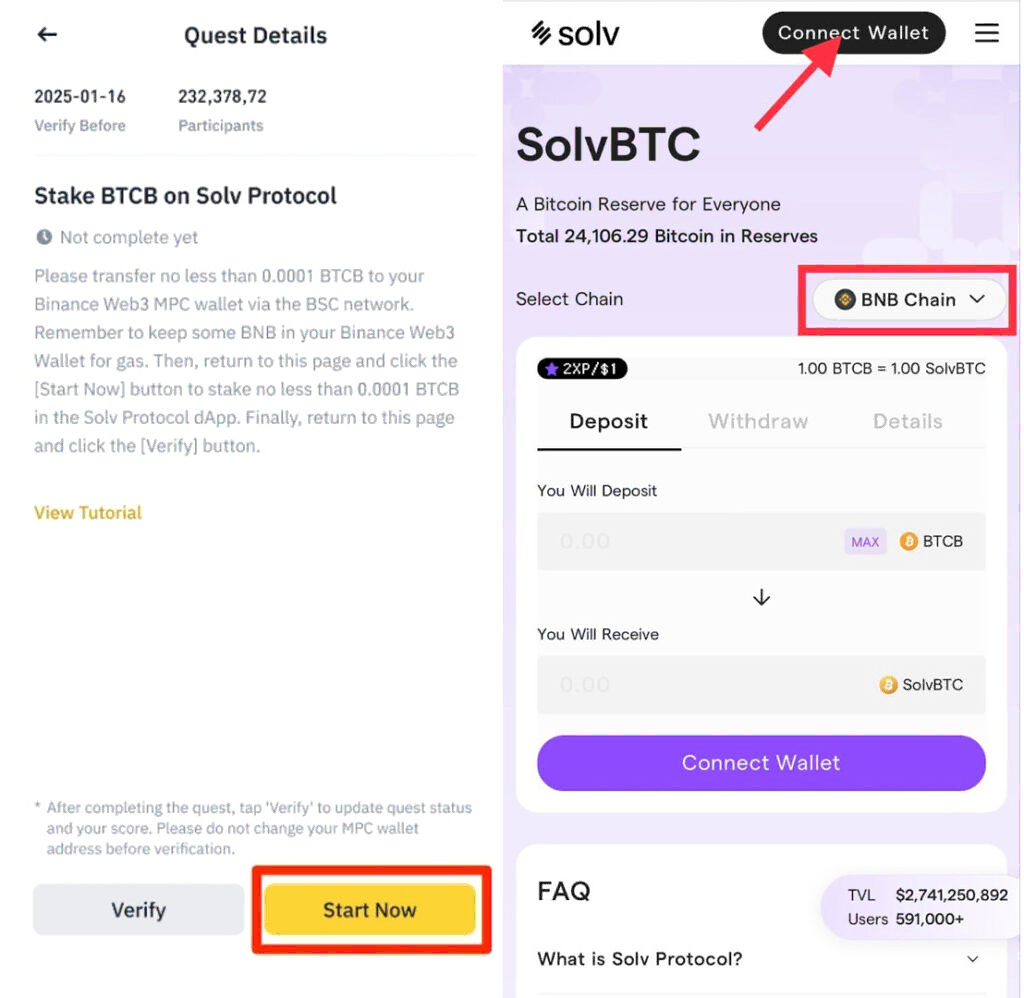Click the purple Connect Wallet button
The width and height of the screenshot is (1024, 998).
761,763
